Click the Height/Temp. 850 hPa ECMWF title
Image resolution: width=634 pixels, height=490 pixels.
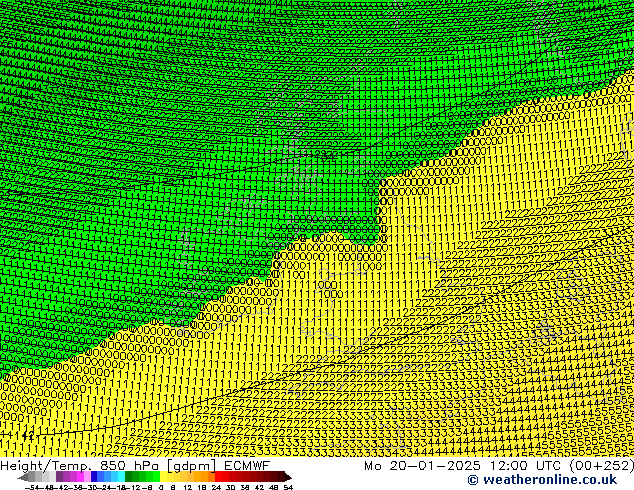(135, 466)
